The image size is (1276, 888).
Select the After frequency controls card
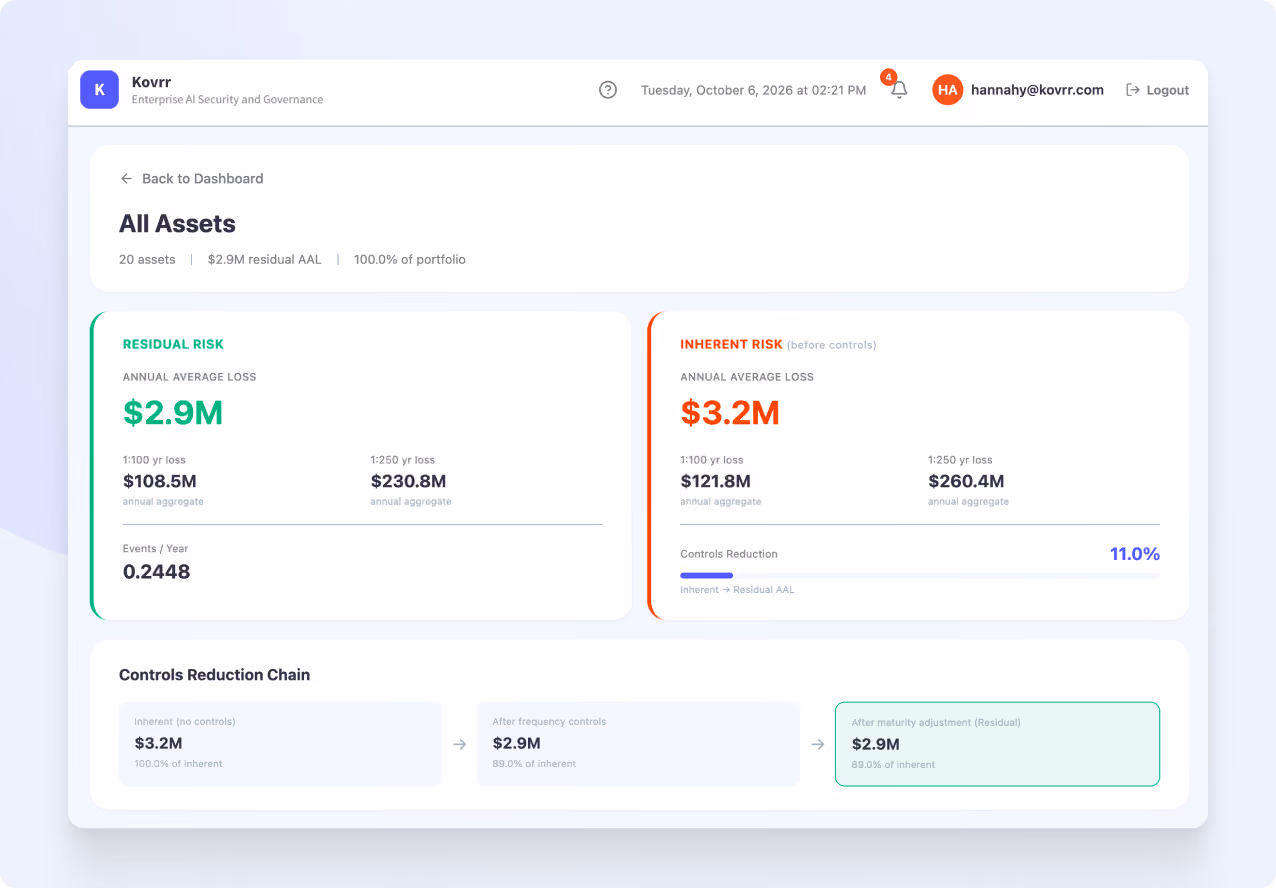point(638,744)
